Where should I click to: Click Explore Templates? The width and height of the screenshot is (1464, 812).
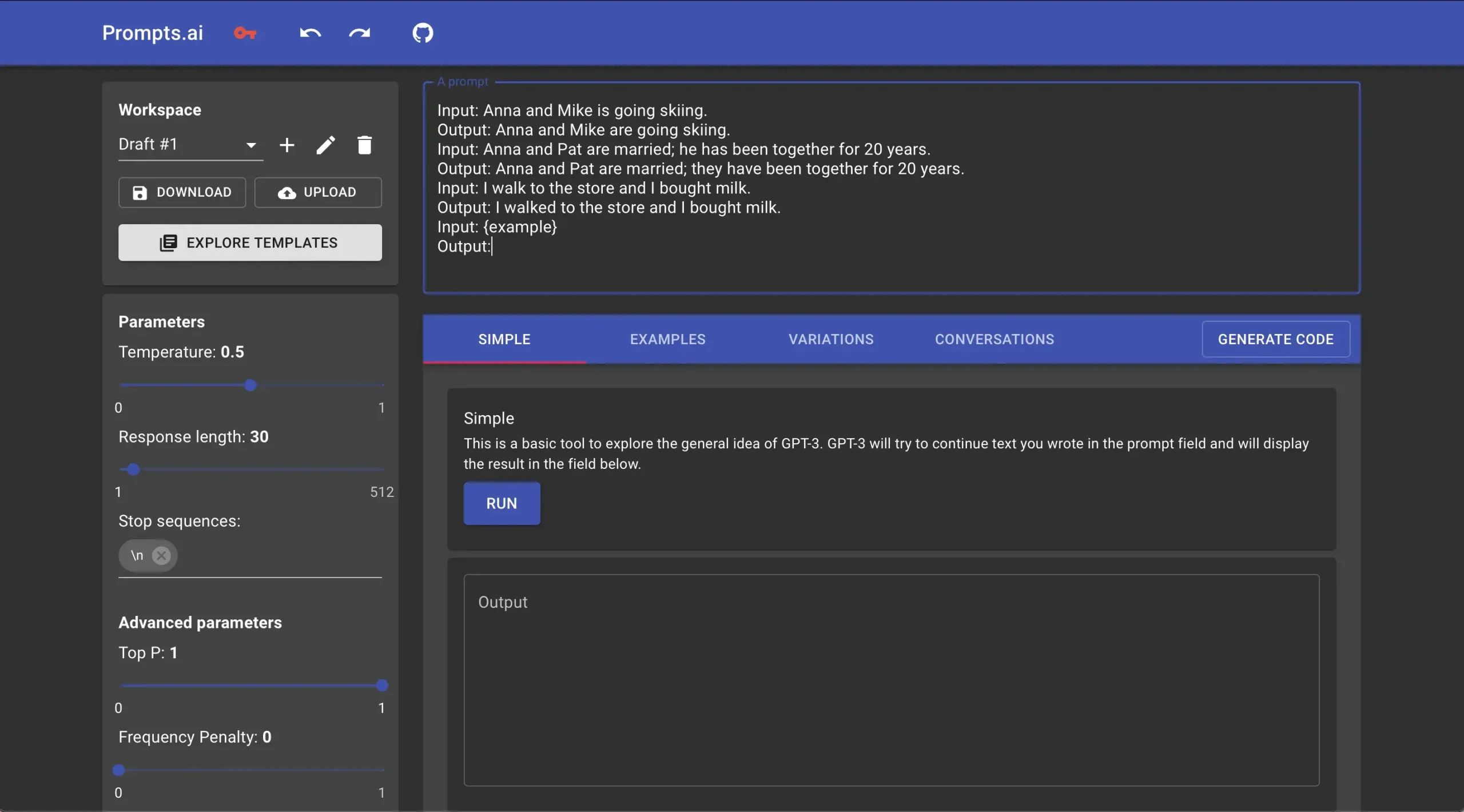tap(250, 242)
